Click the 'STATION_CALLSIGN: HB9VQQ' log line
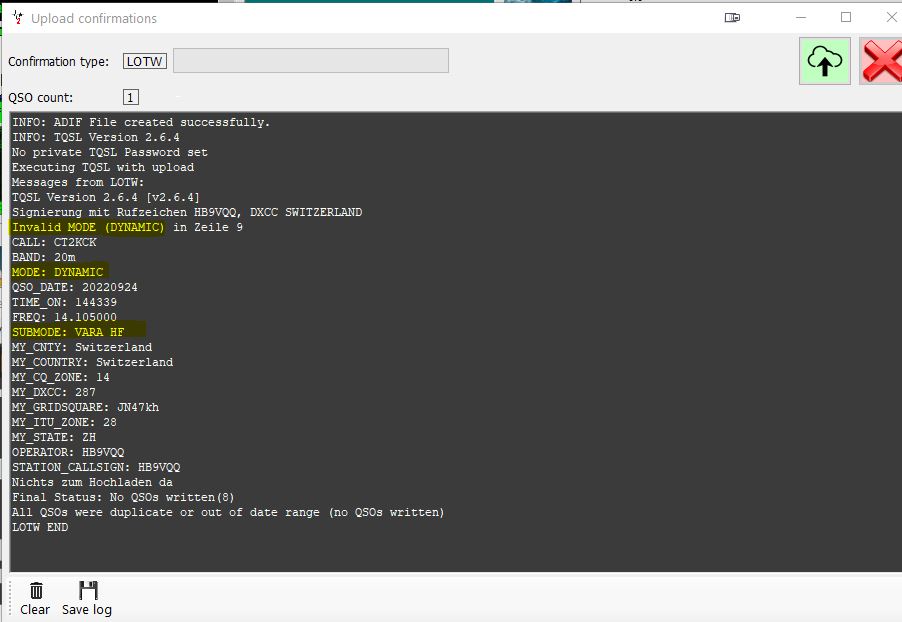 pos(96,467)
